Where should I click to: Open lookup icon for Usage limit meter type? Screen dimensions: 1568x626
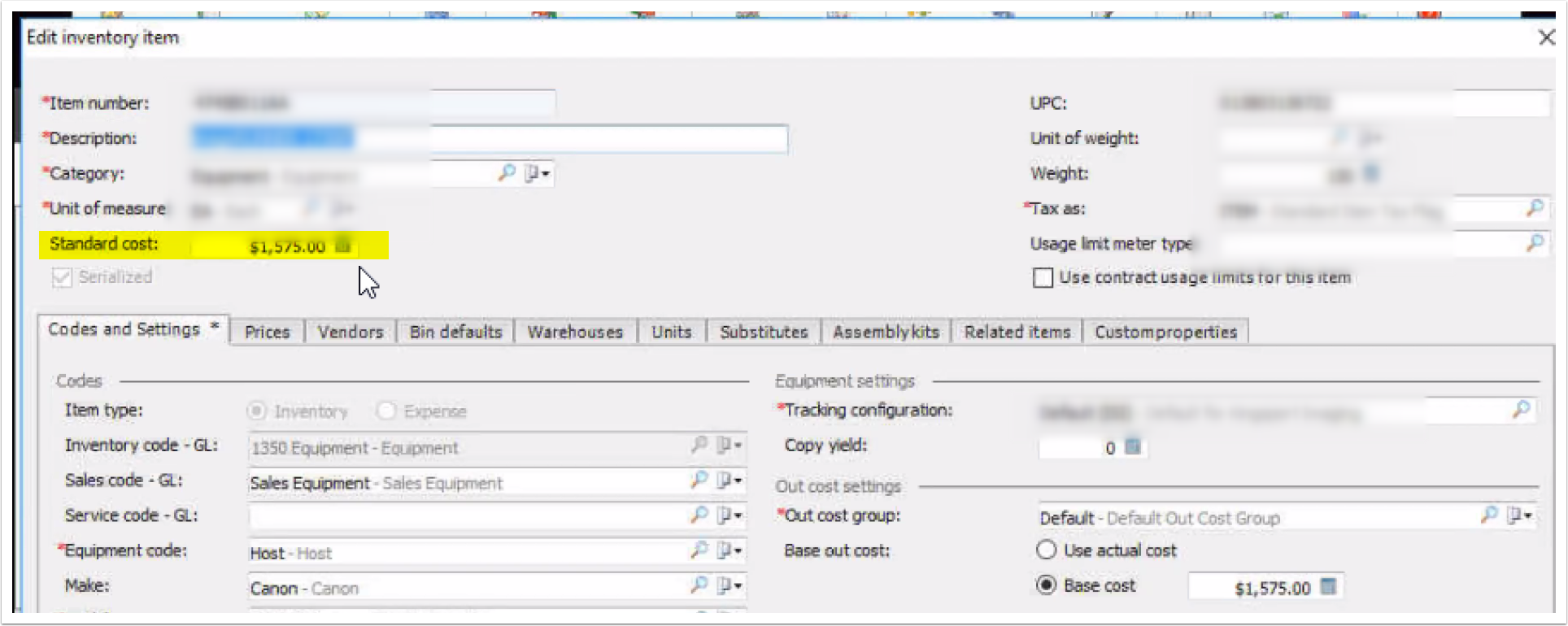tap(1535, 243)
